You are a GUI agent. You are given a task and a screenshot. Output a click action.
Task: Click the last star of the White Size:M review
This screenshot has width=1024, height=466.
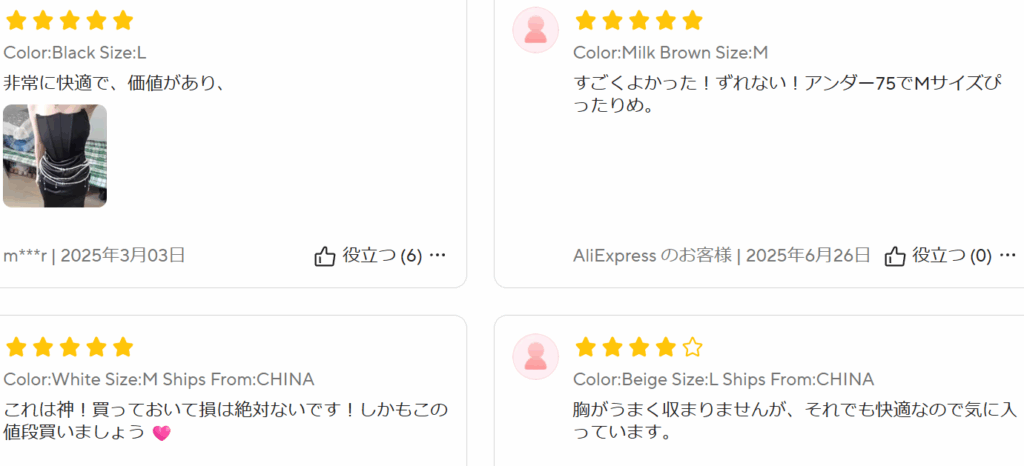[123, 347]
